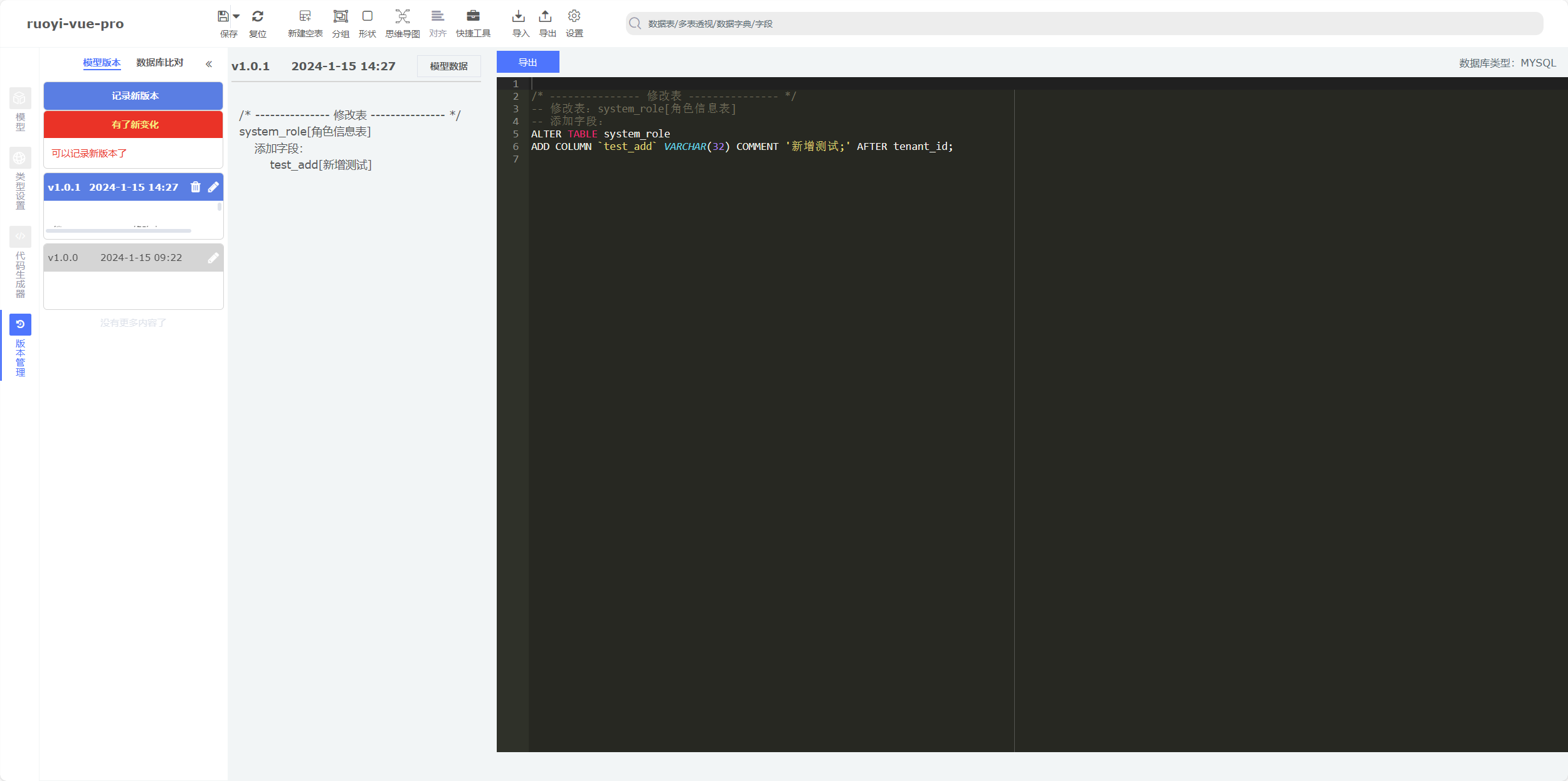The width and height of the screenshot is (1568, 781).
Task: Click the ruoyi-vue-pro project title
Action: point(75,24)
